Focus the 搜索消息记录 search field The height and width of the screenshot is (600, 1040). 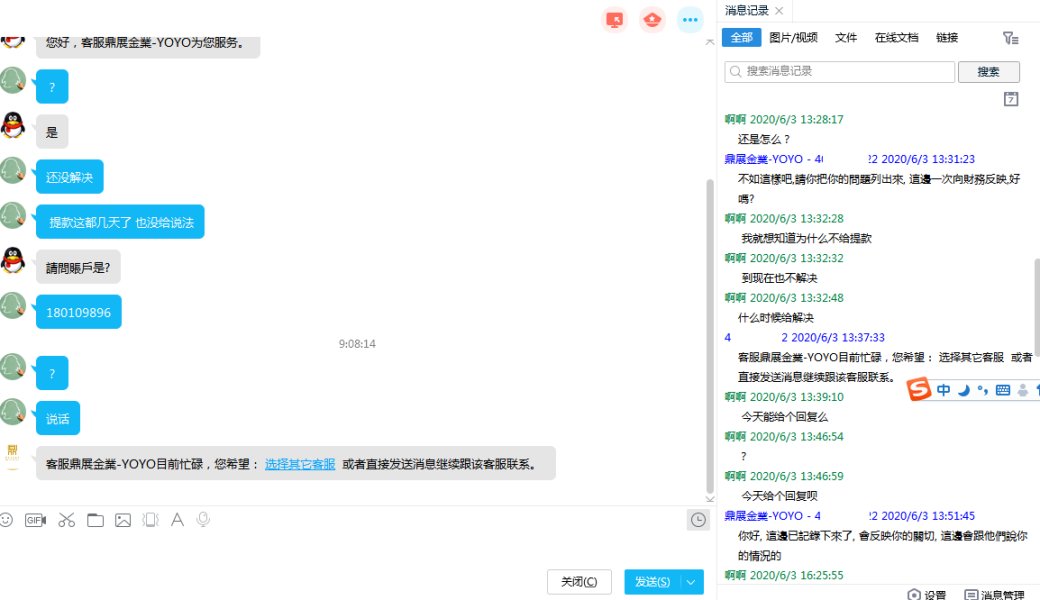coord(840,72)
